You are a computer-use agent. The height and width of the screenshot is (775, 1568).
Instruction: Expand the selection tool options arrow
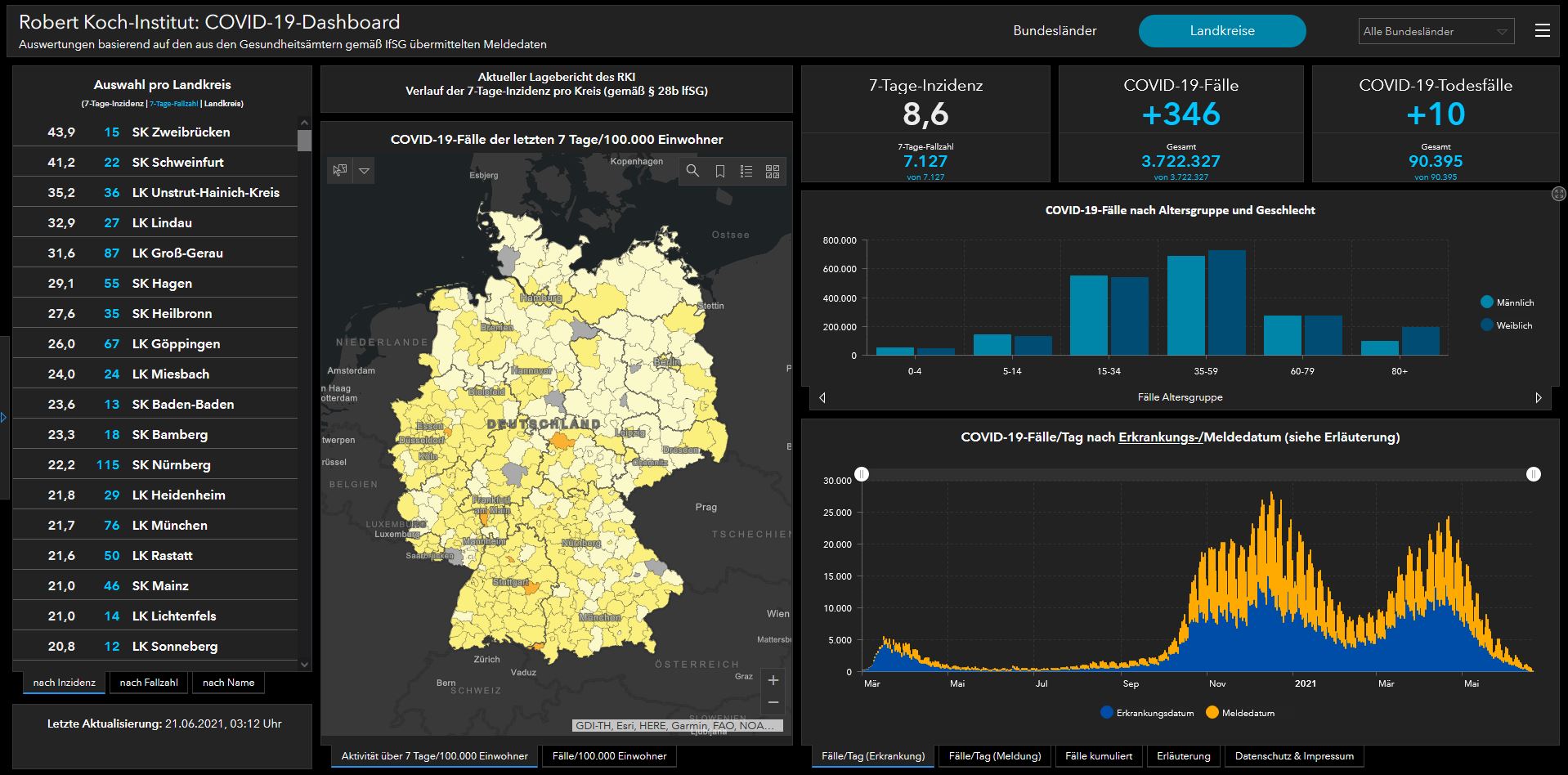[365, 171]
